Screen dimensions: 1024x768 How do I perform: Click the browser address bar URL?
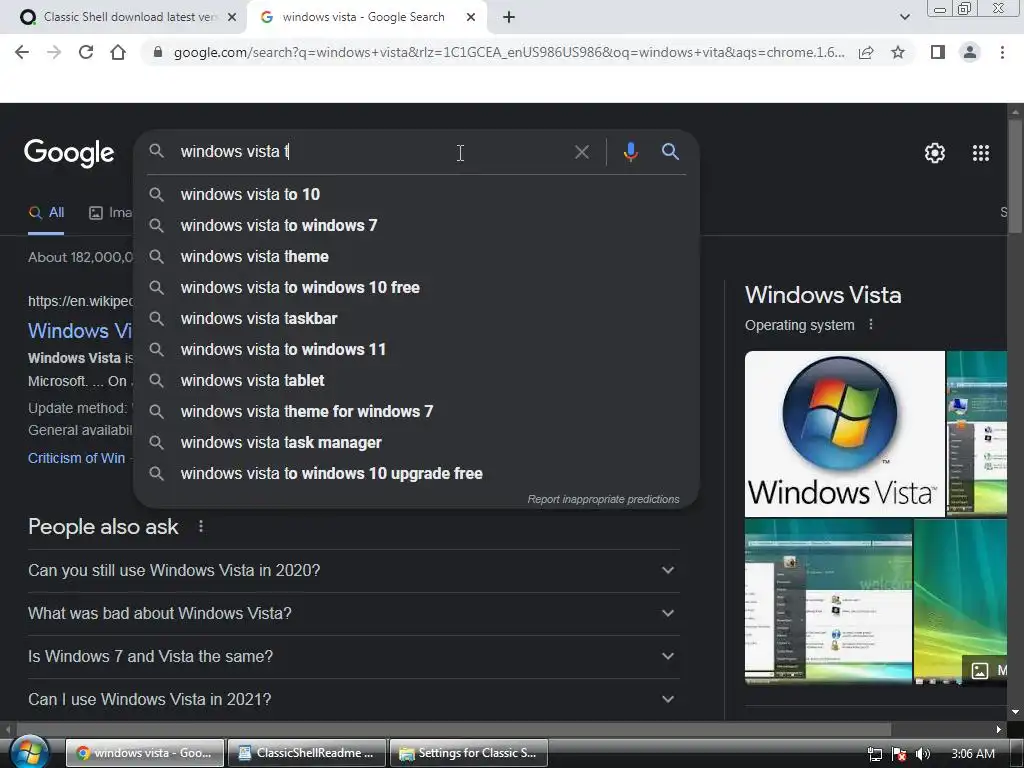[508, 52]
